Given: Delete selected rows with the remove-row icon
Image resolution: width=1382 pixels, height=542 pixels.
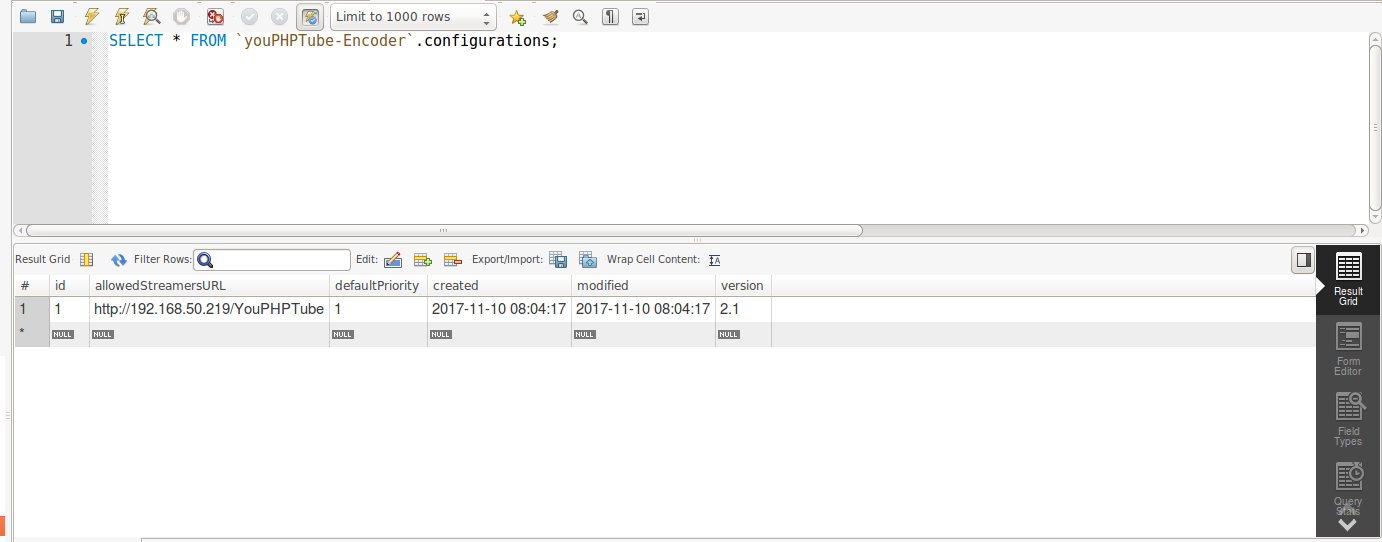Looking at the screenshot, I should [x=453, y=260].
